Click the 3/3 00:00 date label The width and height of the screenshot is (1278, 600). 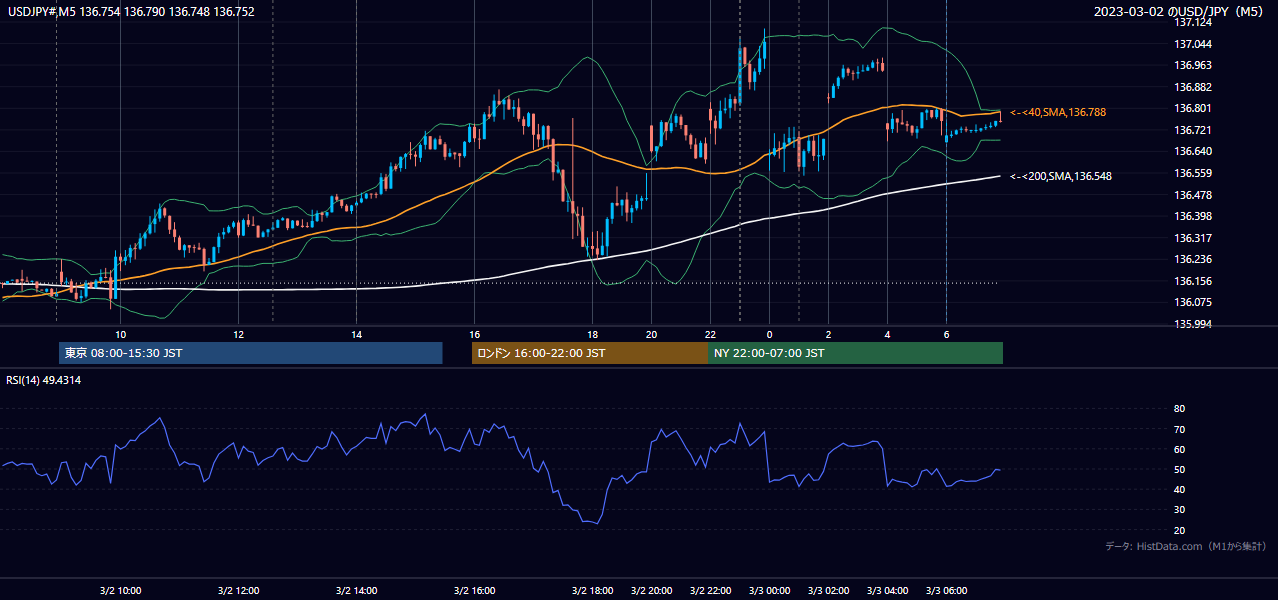(769, 590)
